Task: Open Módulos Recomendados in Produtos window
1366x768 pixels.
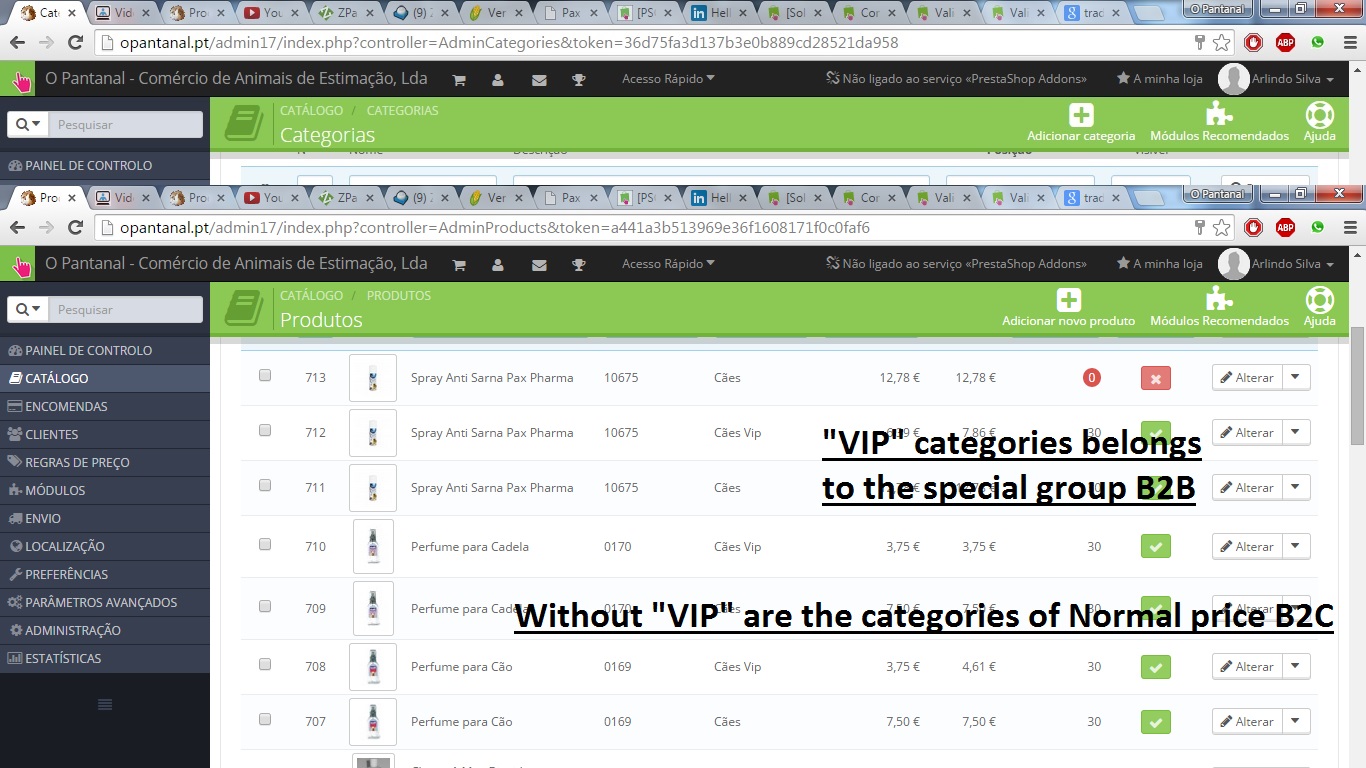Action: tap(1219, 308)
